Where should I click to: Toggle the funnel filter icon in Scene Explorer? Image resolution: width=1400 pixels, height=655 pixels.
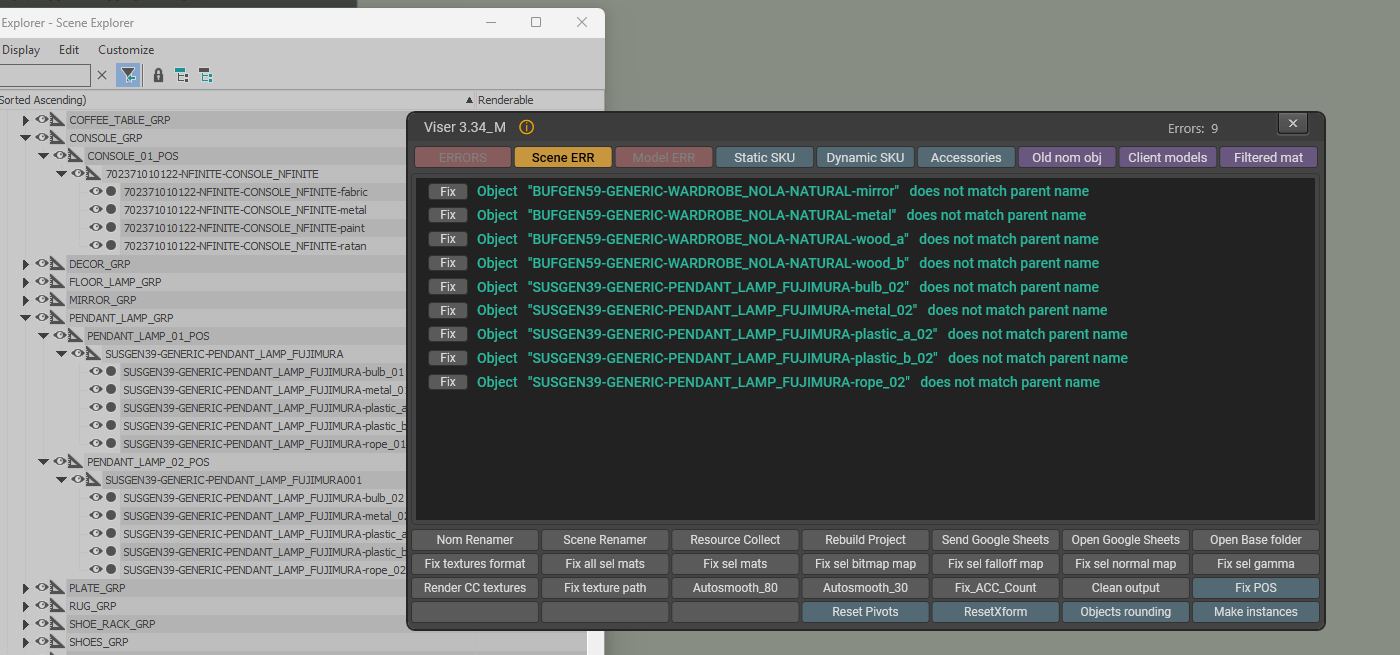[128, 75]
